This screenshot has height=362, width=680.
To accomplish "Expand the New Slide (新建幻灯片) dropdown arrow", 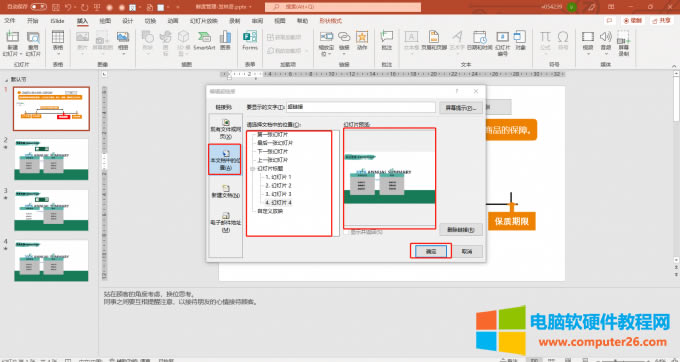I will click(20, 54).
